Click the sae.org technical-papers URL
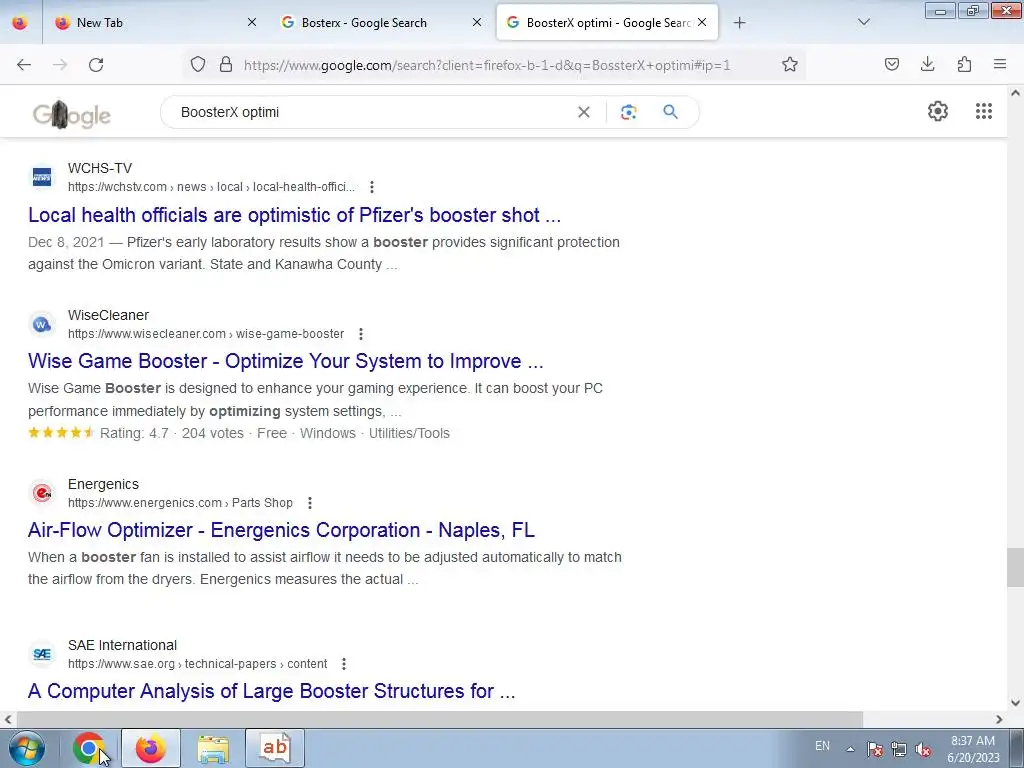Image resolution: width=1024 pixels, height=768 pixels. click(x=197, y=664)
